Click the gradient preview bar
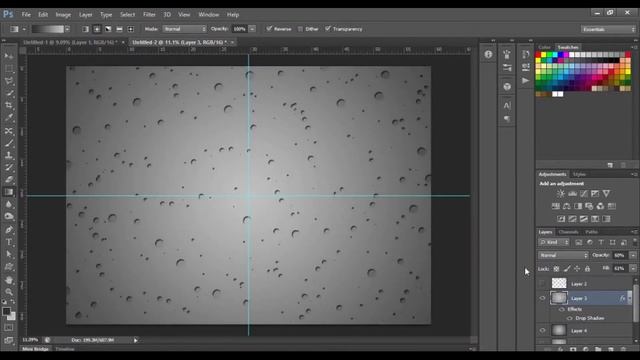 [x=48, y=29]
